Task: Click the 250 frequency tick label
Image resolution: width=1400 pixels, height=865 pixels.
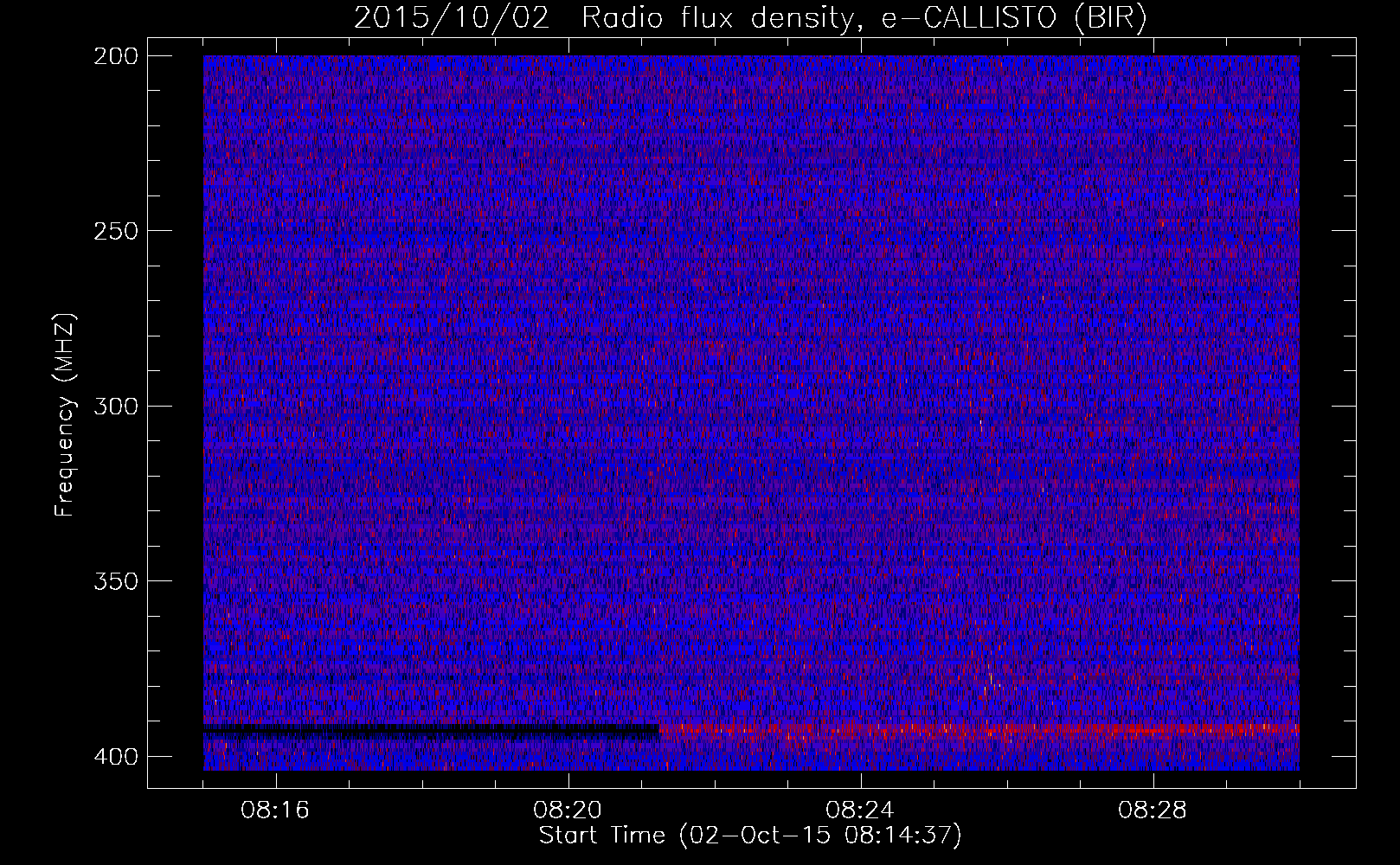Action: 116,231
